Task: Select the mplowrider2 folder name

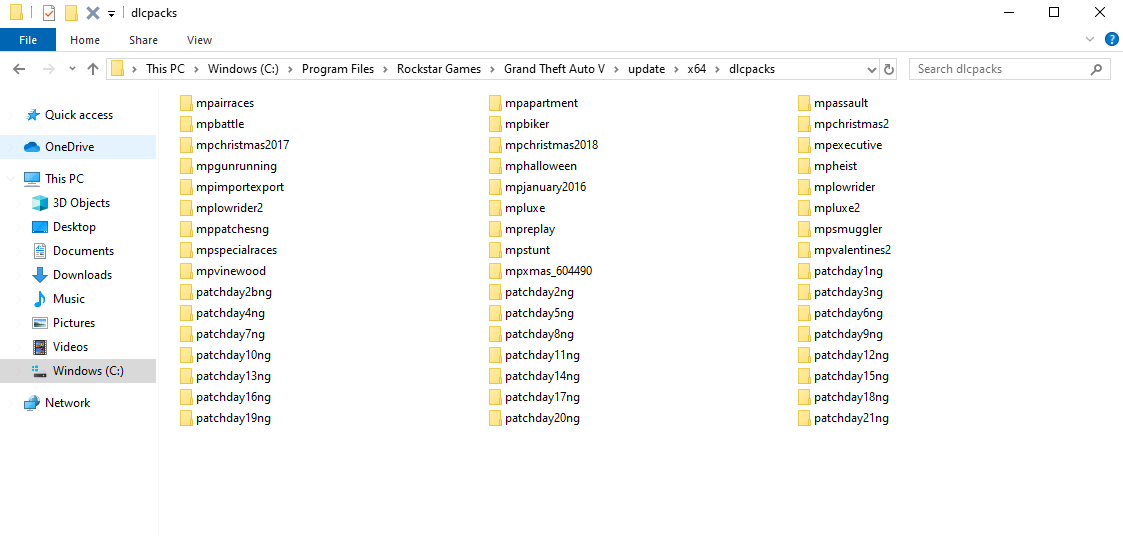Action: tap(229, 208)
